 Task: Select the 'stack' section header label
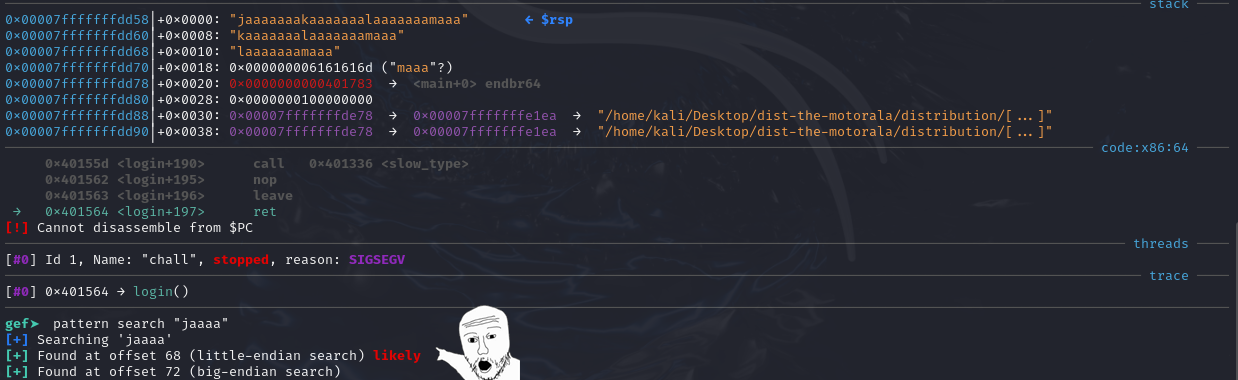coord(1168,5)
